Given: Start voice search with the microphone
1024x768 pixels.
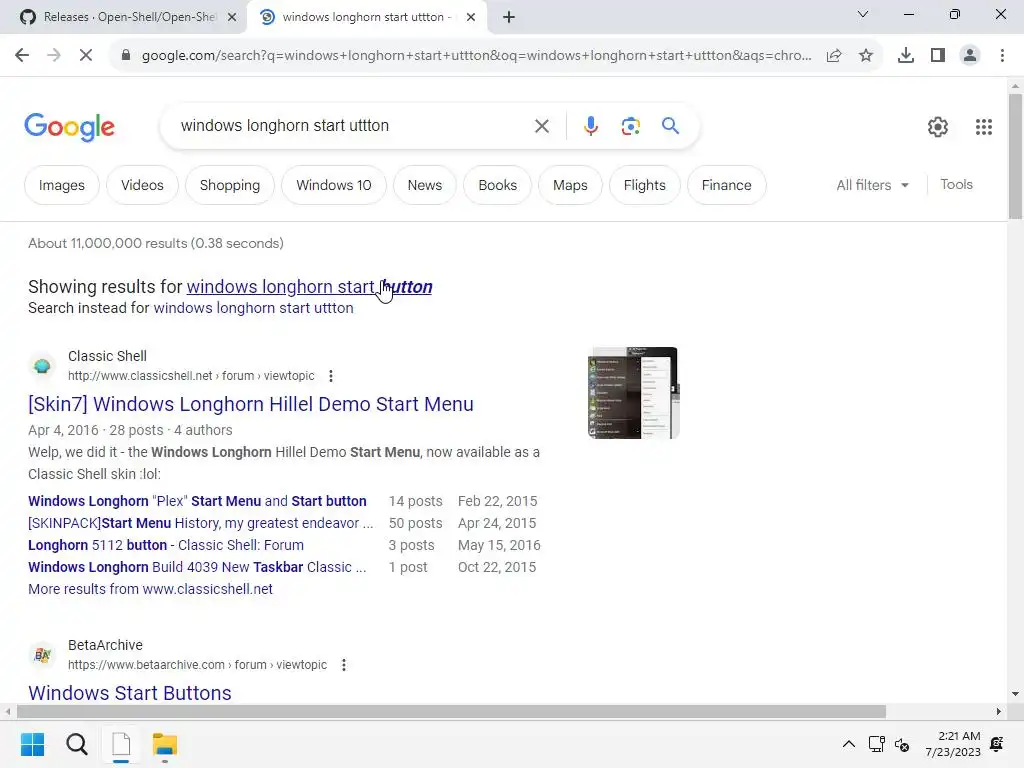Looking at the screenshot, I should pos(591,126).
